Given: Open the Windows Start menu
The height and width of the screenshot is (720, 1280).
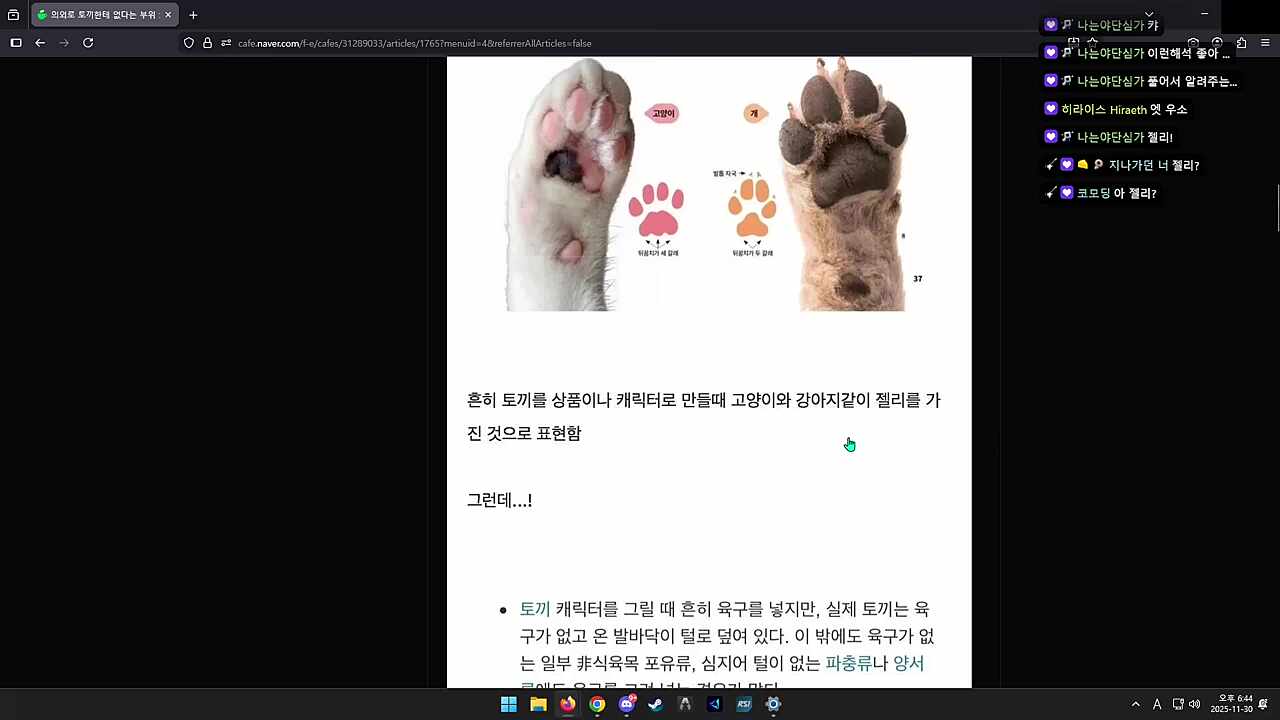Looking at the screenshot, I should point(508,705).
